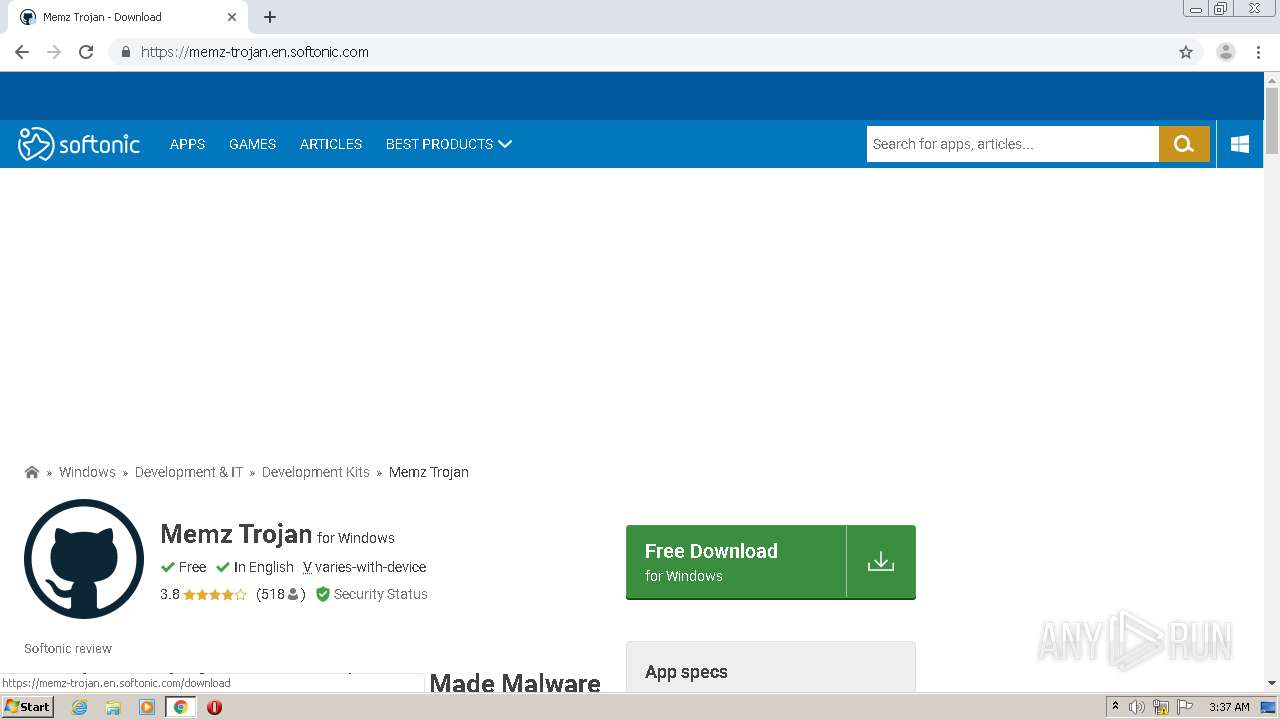The height and width of the screenshot is (720, 1280).
Task: Close the Memz Trojan tab
Action: [232, 17]
